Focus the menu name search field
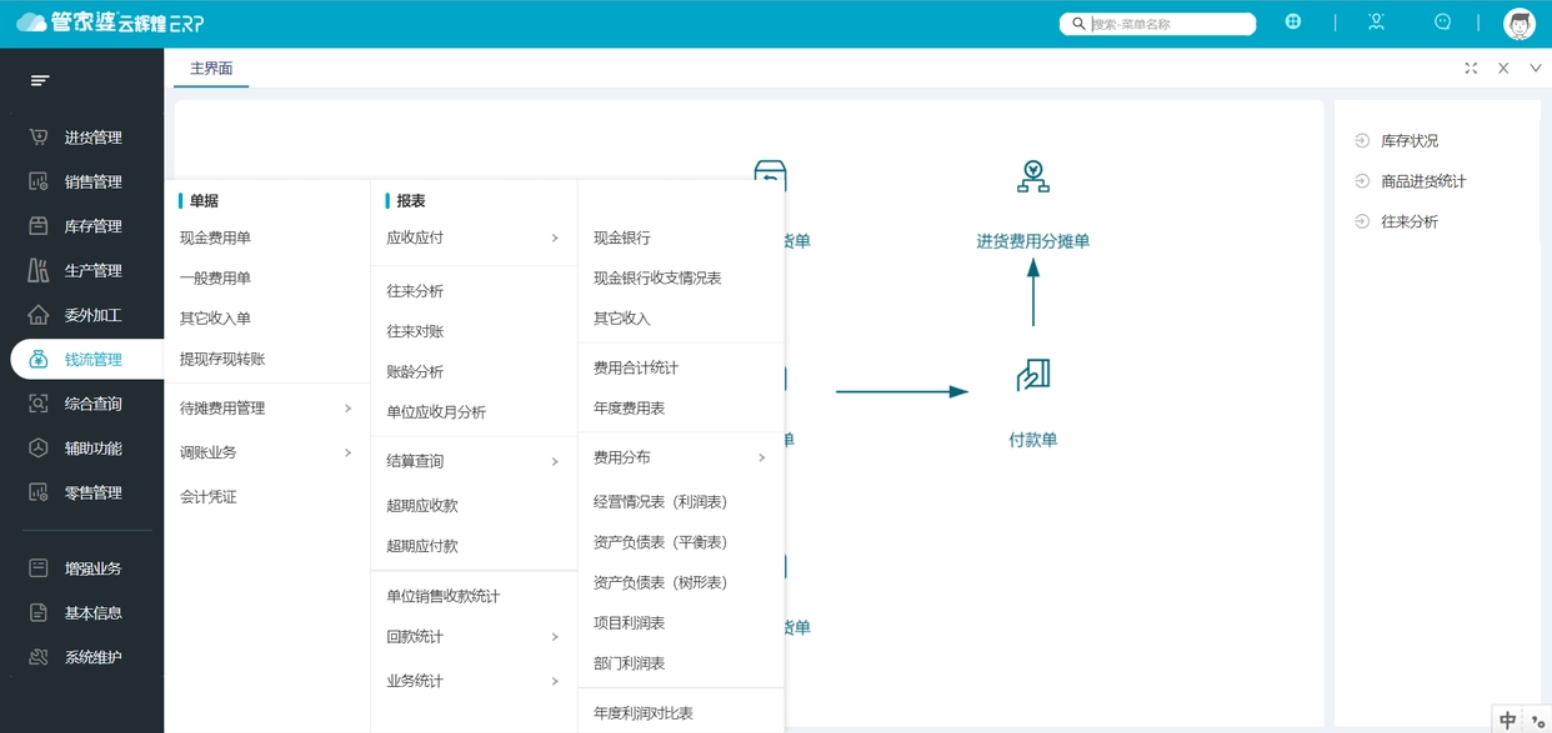This screenshot has height=733, width=1552. (x=1158, y=24)
